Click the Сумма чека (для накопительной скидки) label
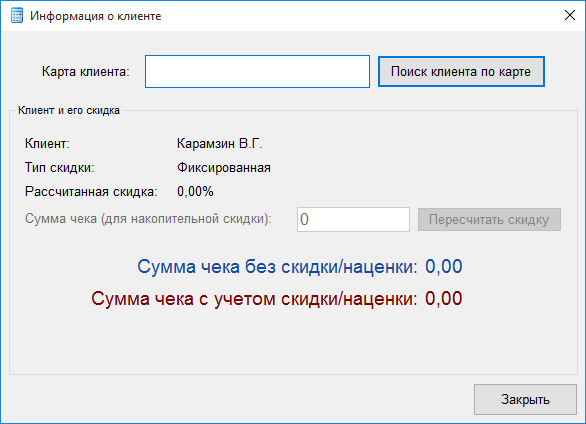This screenshot has width=586, height=424. coord(148,219)
